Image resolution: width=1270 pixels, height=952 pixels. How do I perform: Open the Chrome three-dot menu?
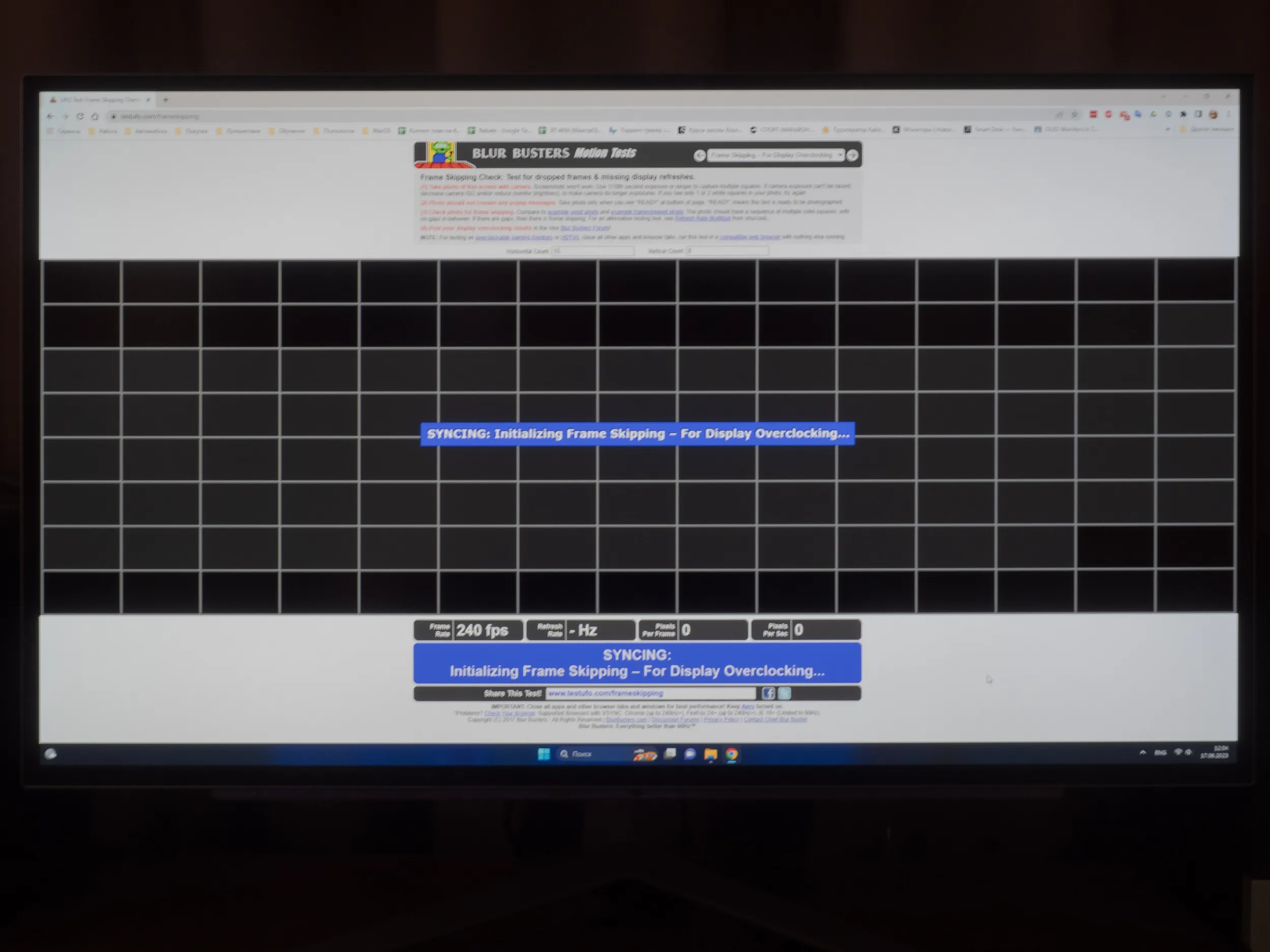click(x=1228, y=114)
